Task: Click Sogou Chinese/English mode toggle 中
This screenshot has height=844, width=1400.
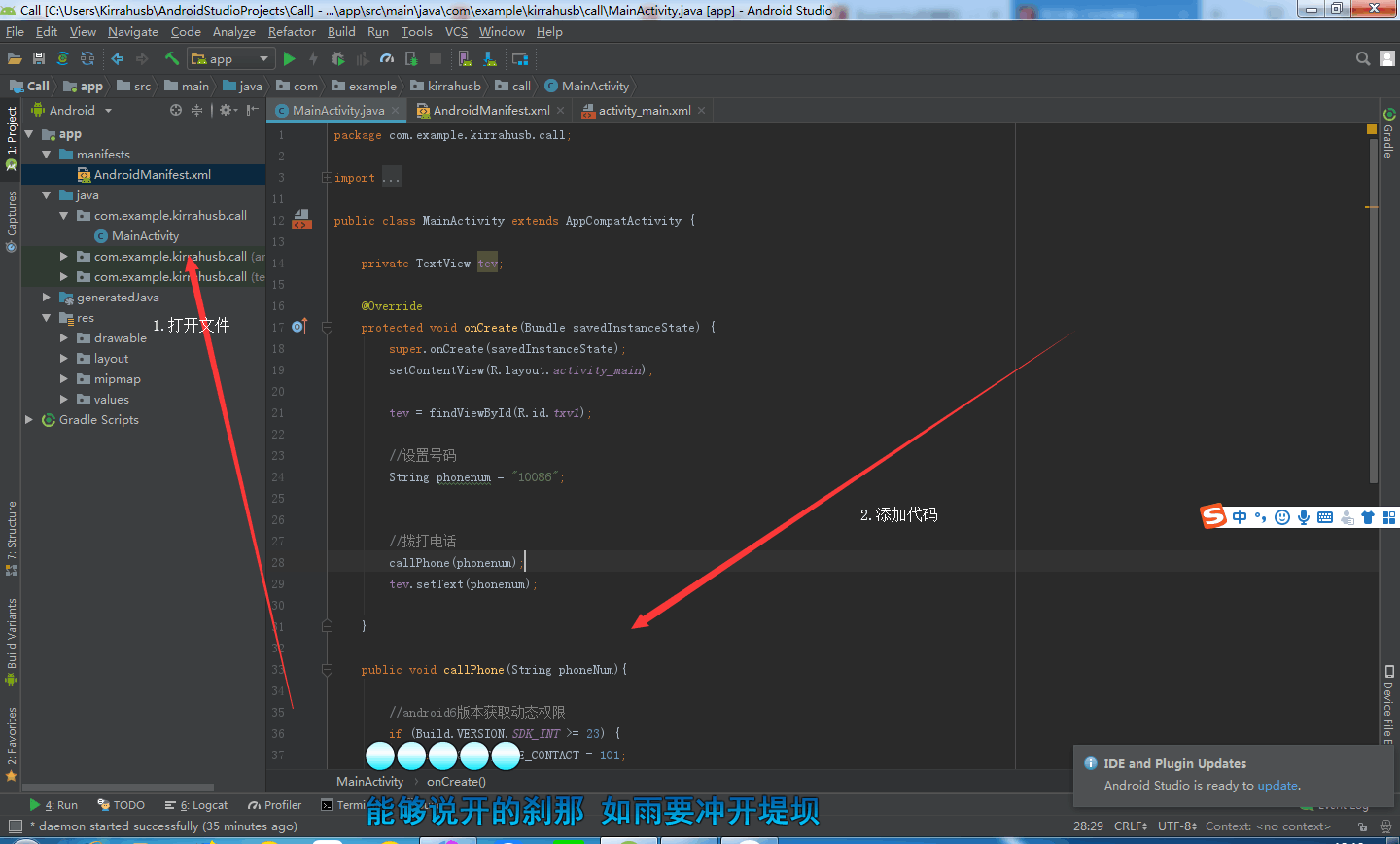Action: point(1239,517)
